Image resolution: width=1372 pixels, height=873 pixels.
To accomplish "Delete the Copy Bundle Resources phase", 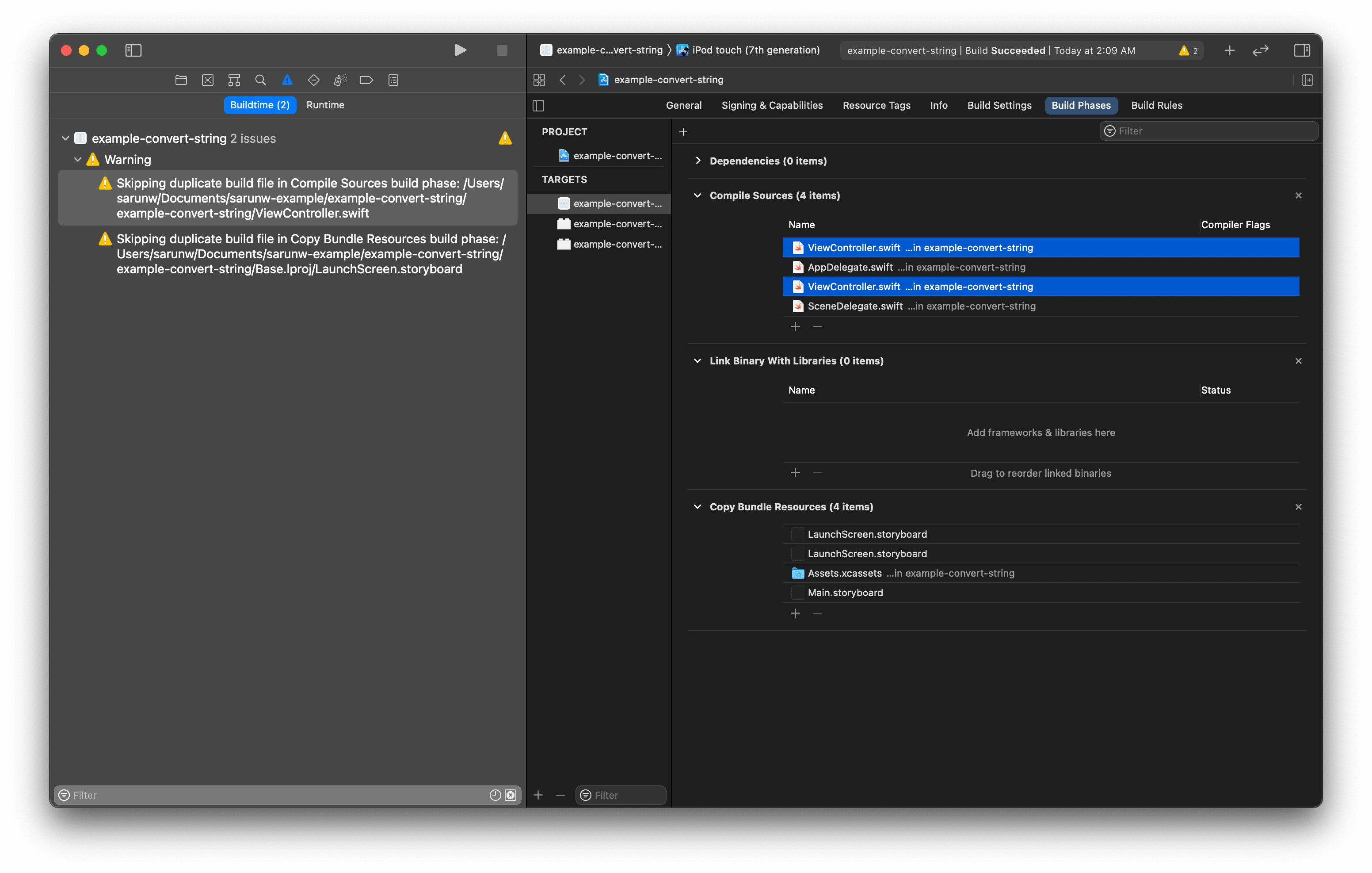I will point(1298,507).
